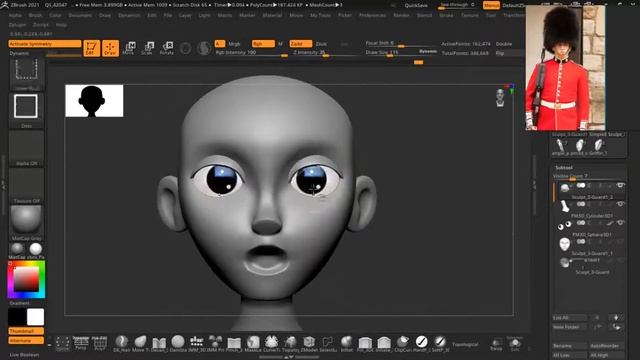The width and height of the screenshot is (640, 360).
Task: Select the Topology brush
Action: [291, 343]
